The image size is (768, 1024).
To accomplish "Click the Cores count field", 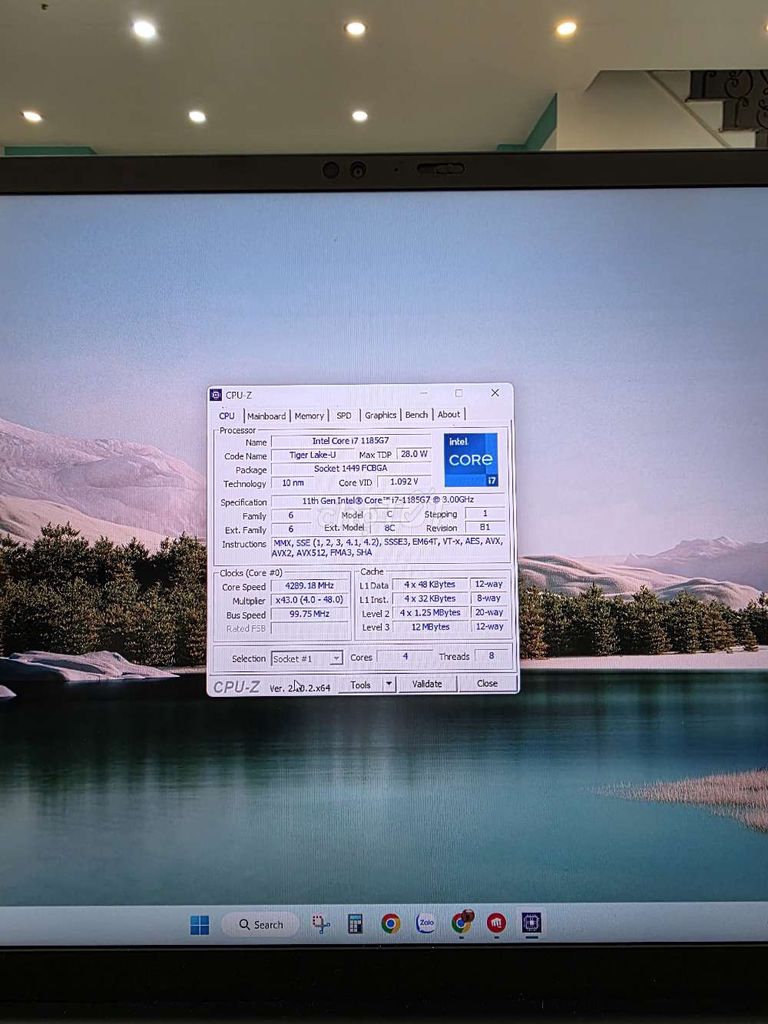I will click(x=405, y=656).
